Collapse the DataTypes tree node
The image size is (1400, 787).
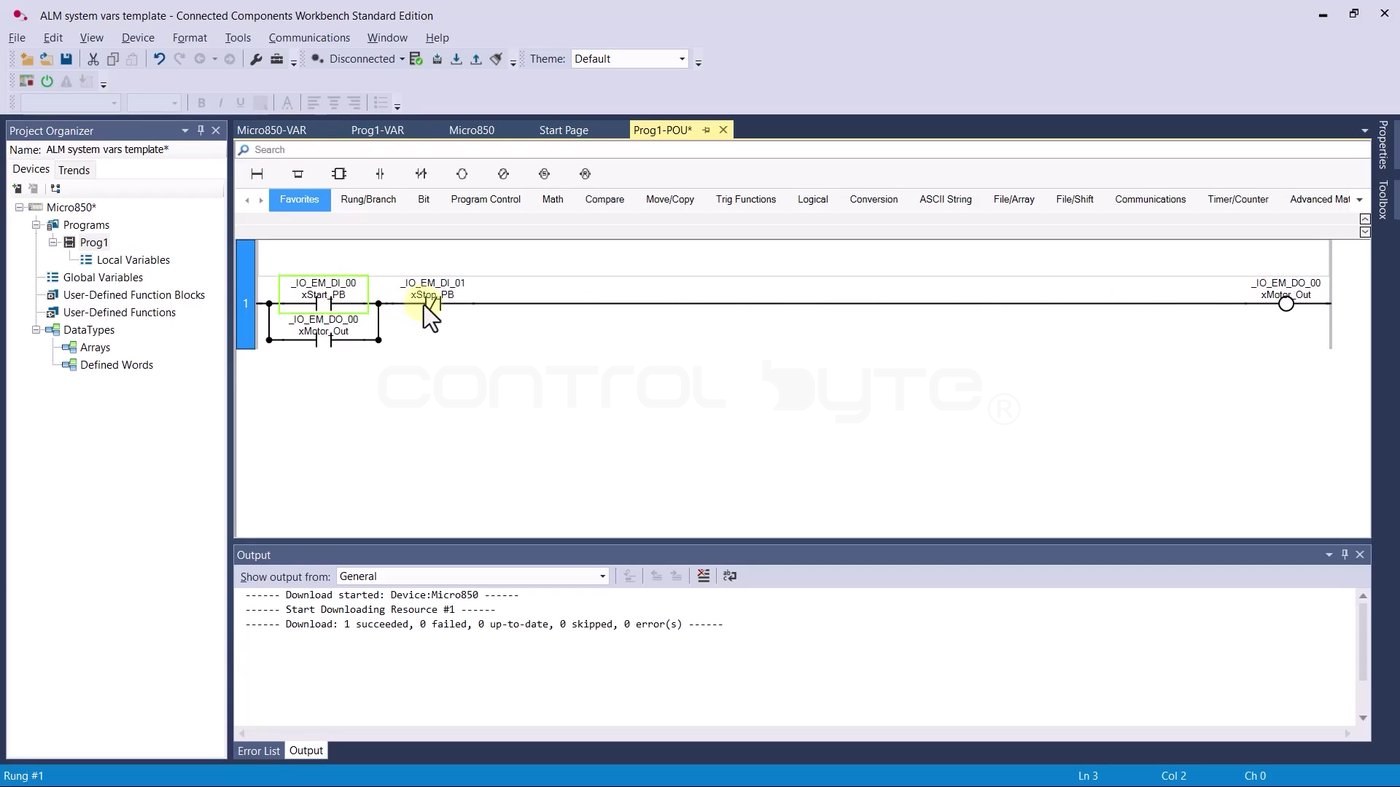click(36, 330)
